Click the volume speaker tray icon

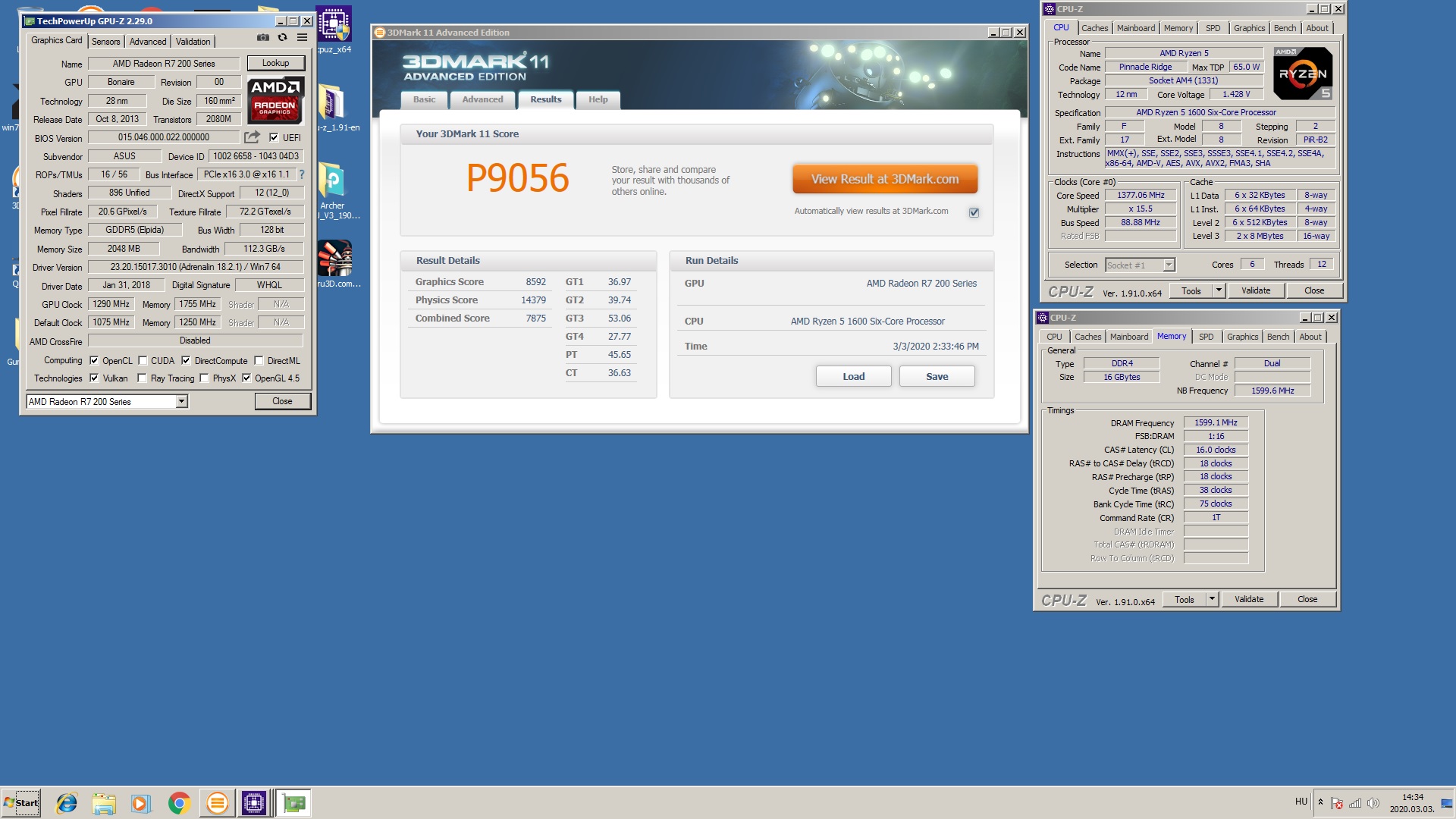coord(1373,803)
